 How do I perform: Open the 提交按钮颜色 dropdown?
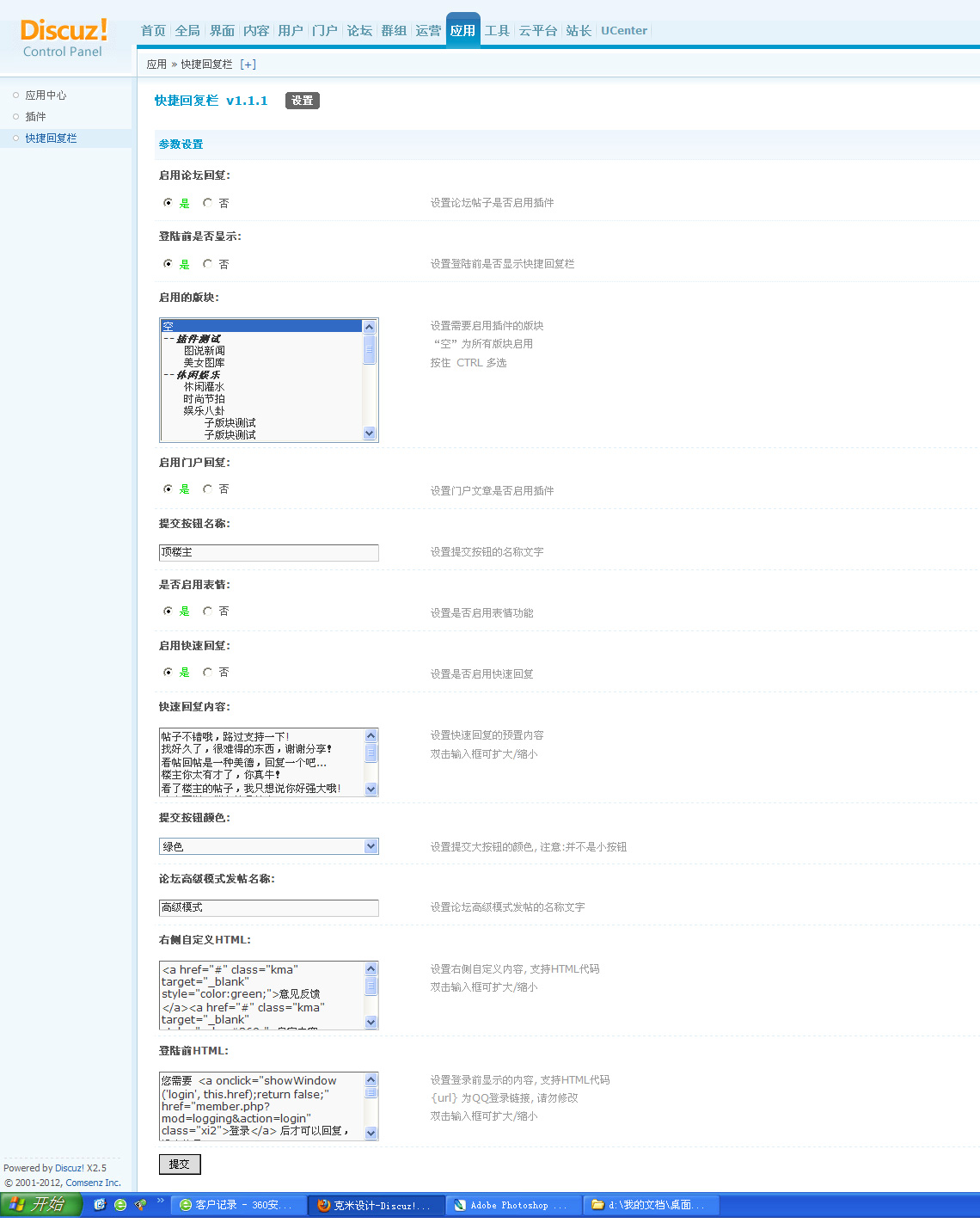click(269, 846)
